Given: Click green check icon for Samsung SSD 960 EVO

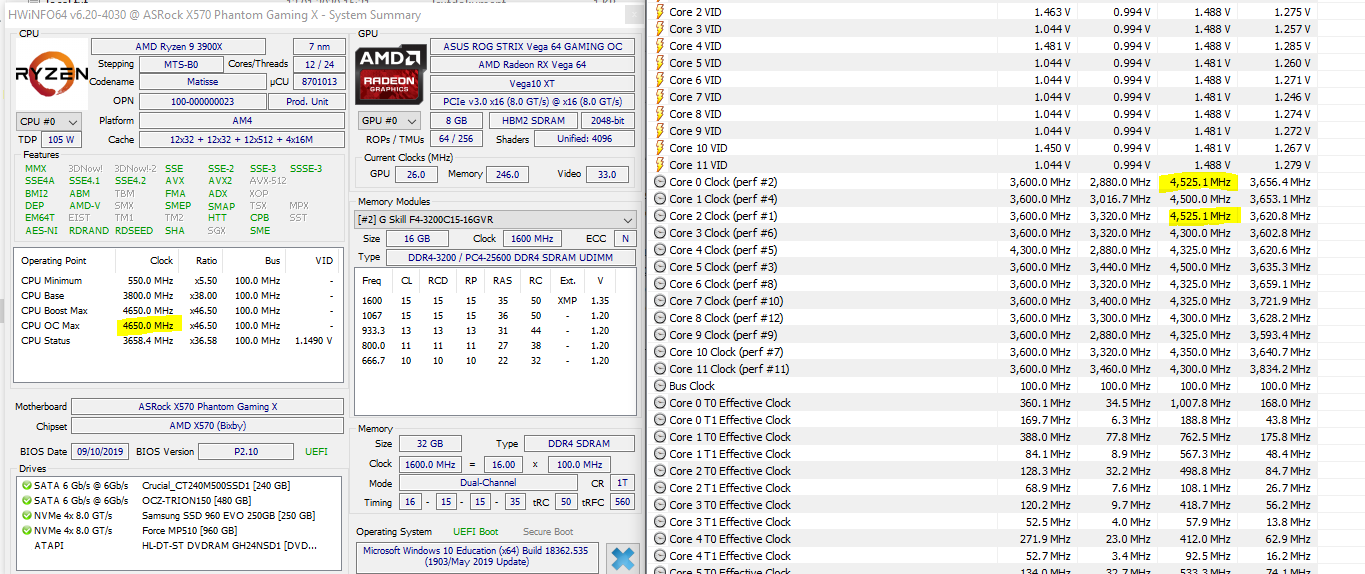Looking at the screenshot, I should point(26,515).
